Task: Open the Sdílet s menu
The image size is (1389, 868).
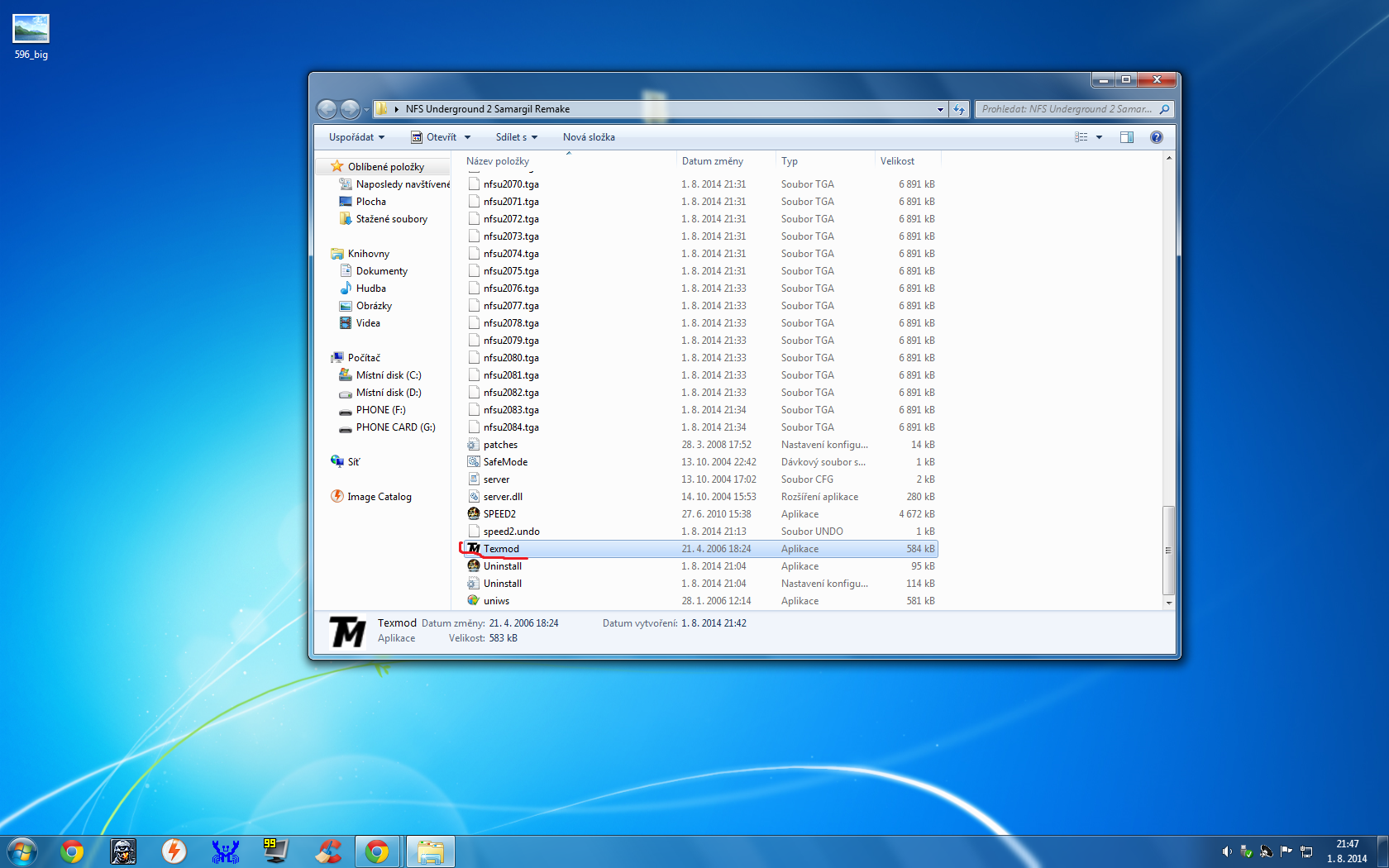Action: pyautogui.click(x=517, y=137)
